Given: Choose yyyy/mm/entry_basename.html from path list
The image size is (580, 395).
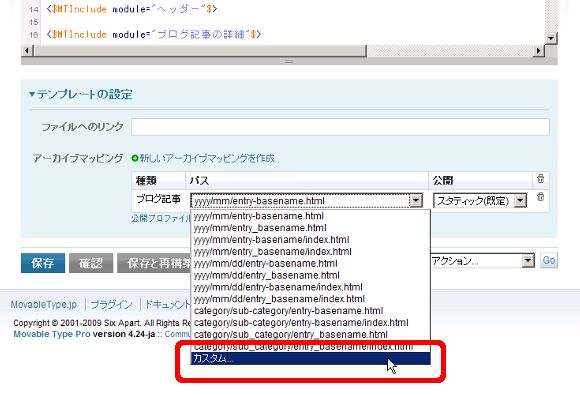Looking at the screenshot, I should [x=310, y=228].
